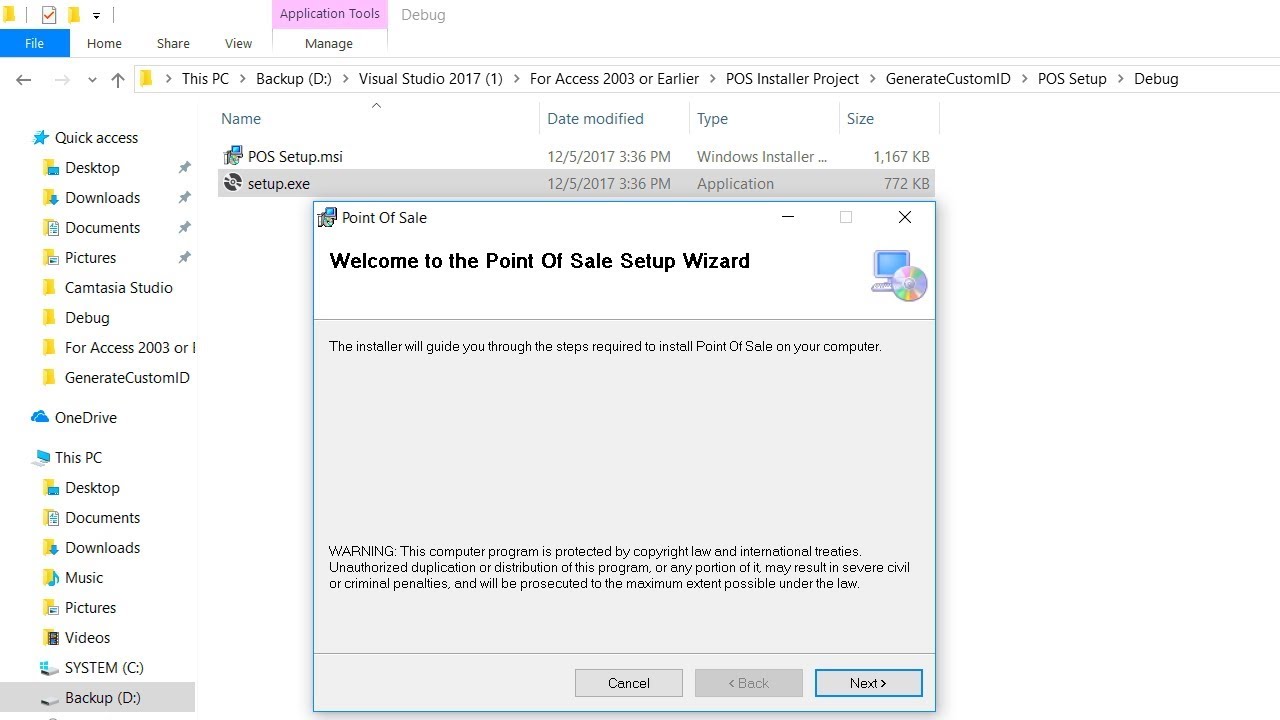Click the POS Setup.msi installer icon
Image resolution: width=1280 pixels, height=720 pixels.
(233, 156)
